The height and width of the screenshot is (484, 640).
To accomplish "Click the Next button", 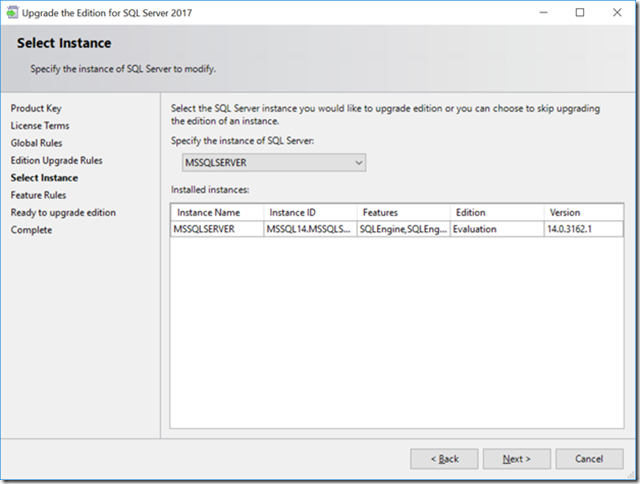I will point(517,459).
